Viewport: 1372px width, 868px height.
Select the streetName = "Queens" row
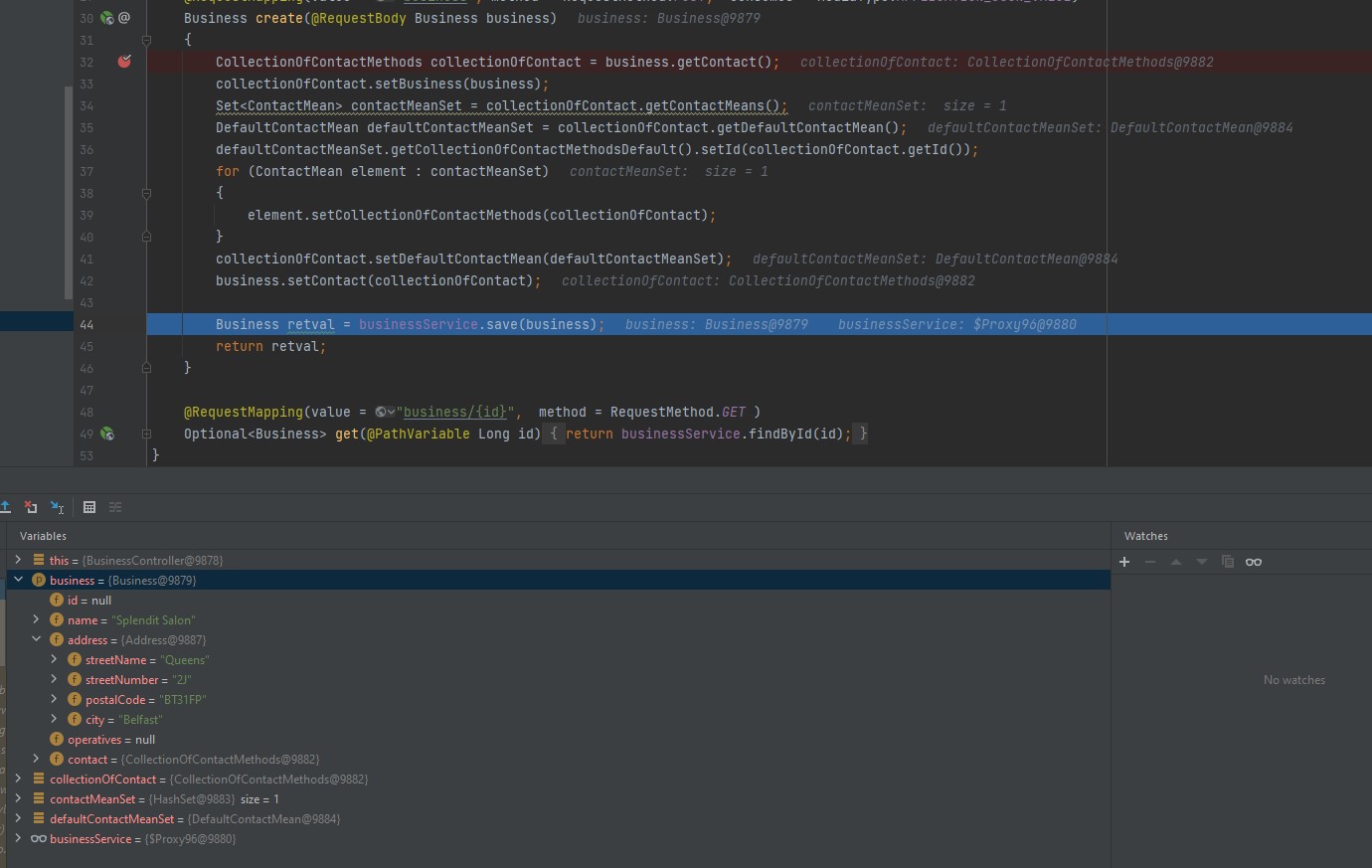click(557, 660)
